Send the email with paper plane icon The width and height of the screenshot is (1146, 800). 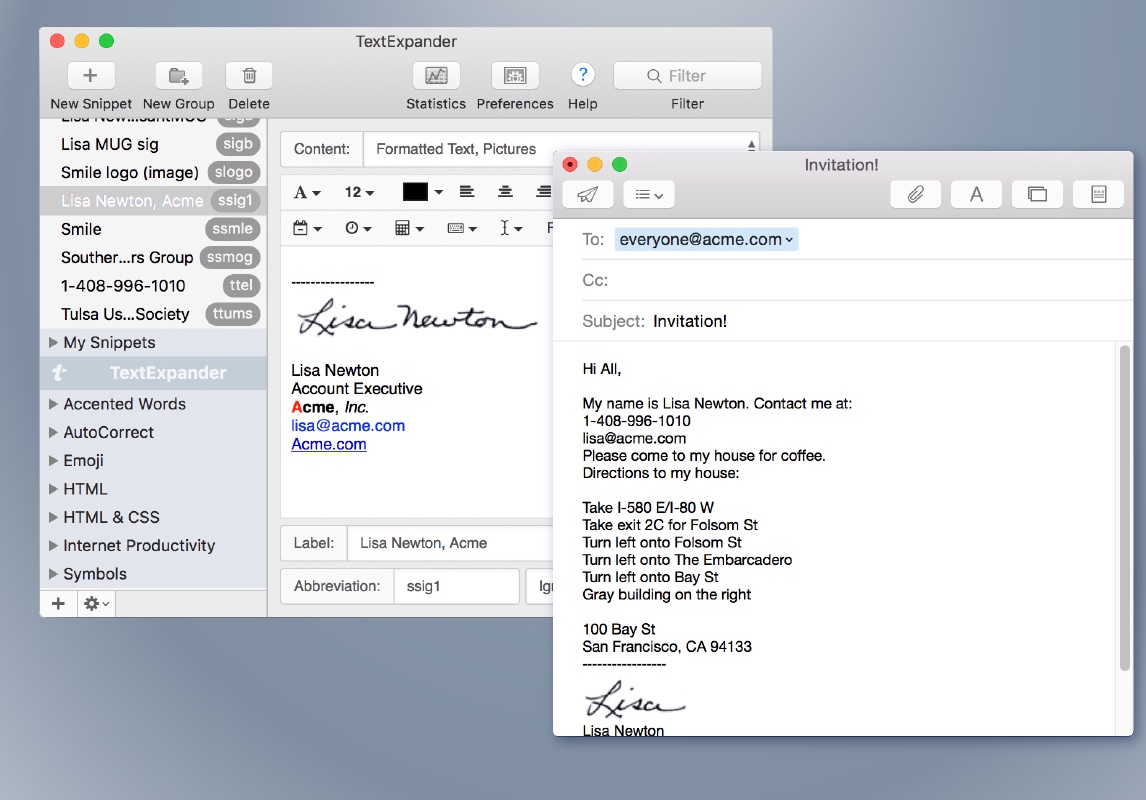[x=588, y=194]
